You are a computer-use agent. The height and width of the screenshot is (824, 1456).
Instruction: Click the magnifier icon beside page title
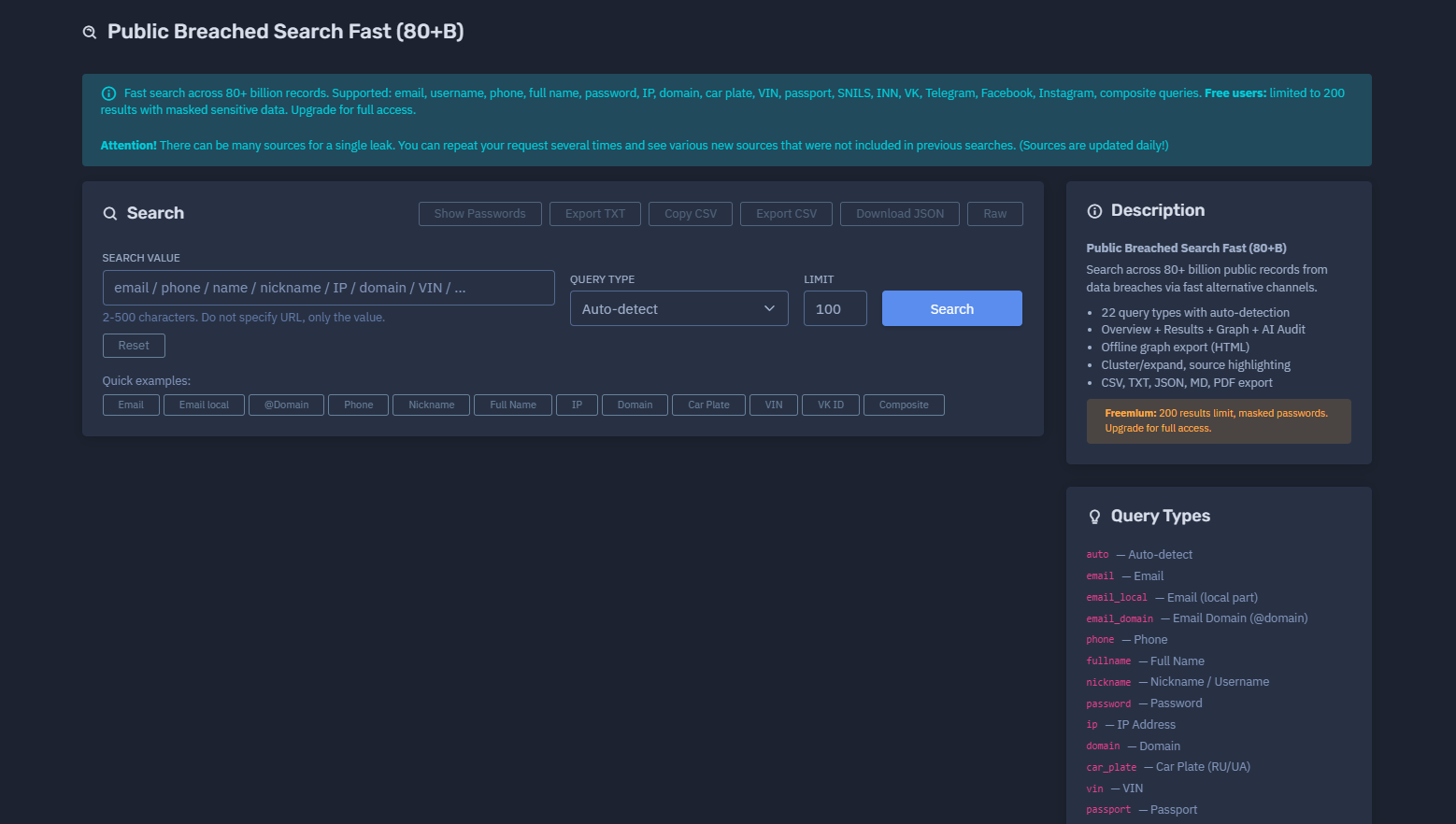tap(90, 33)
